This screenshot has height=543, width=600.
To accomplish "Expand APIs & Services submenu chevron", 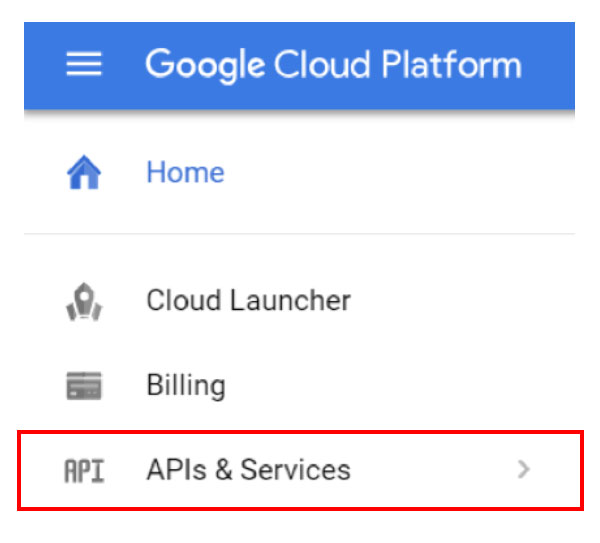I will (523, 470).
